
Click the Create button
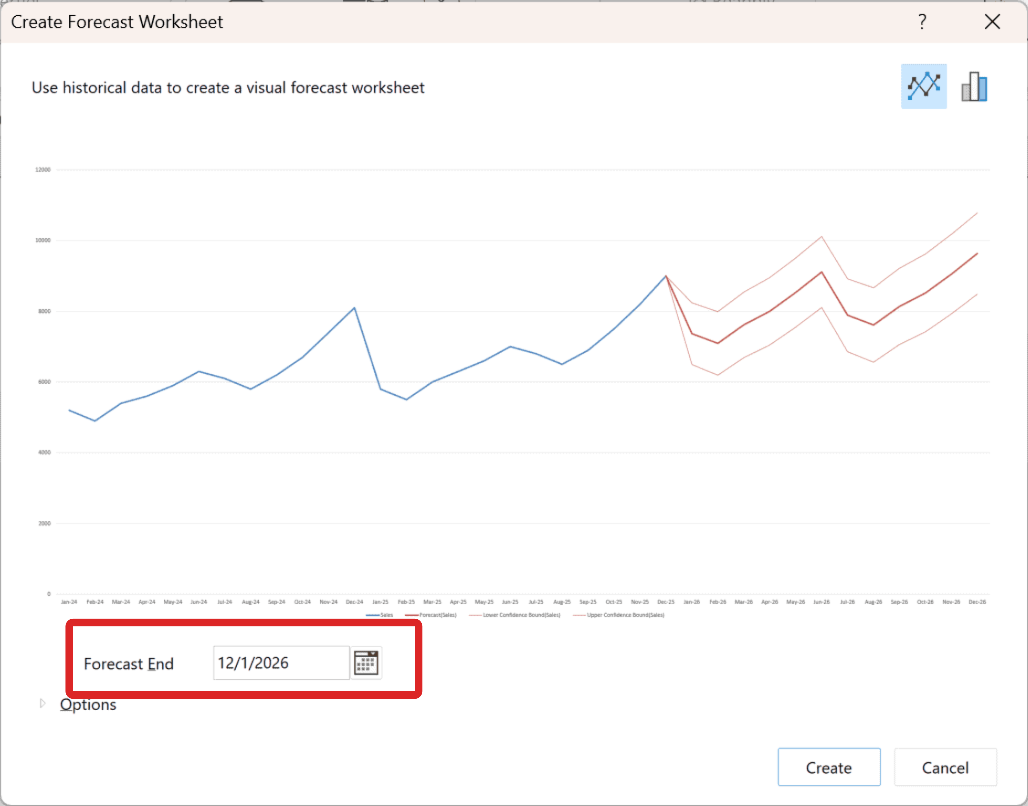829,767
